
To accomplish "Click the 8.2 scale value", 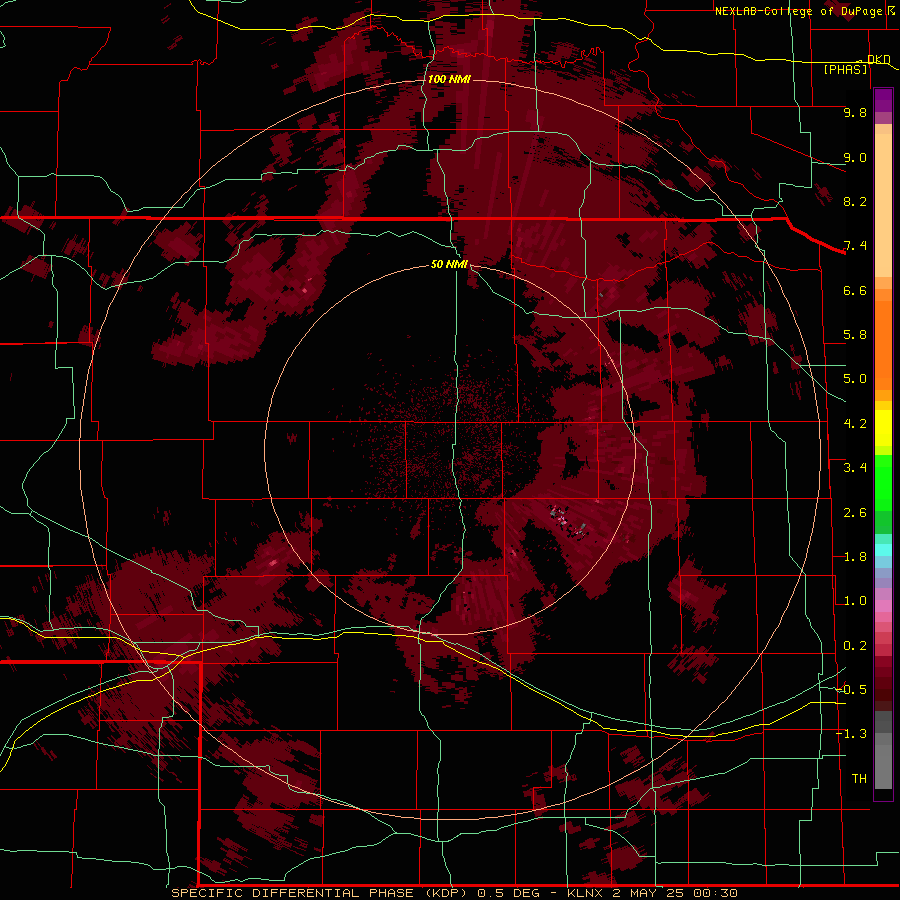I will (x=855, y=201).
